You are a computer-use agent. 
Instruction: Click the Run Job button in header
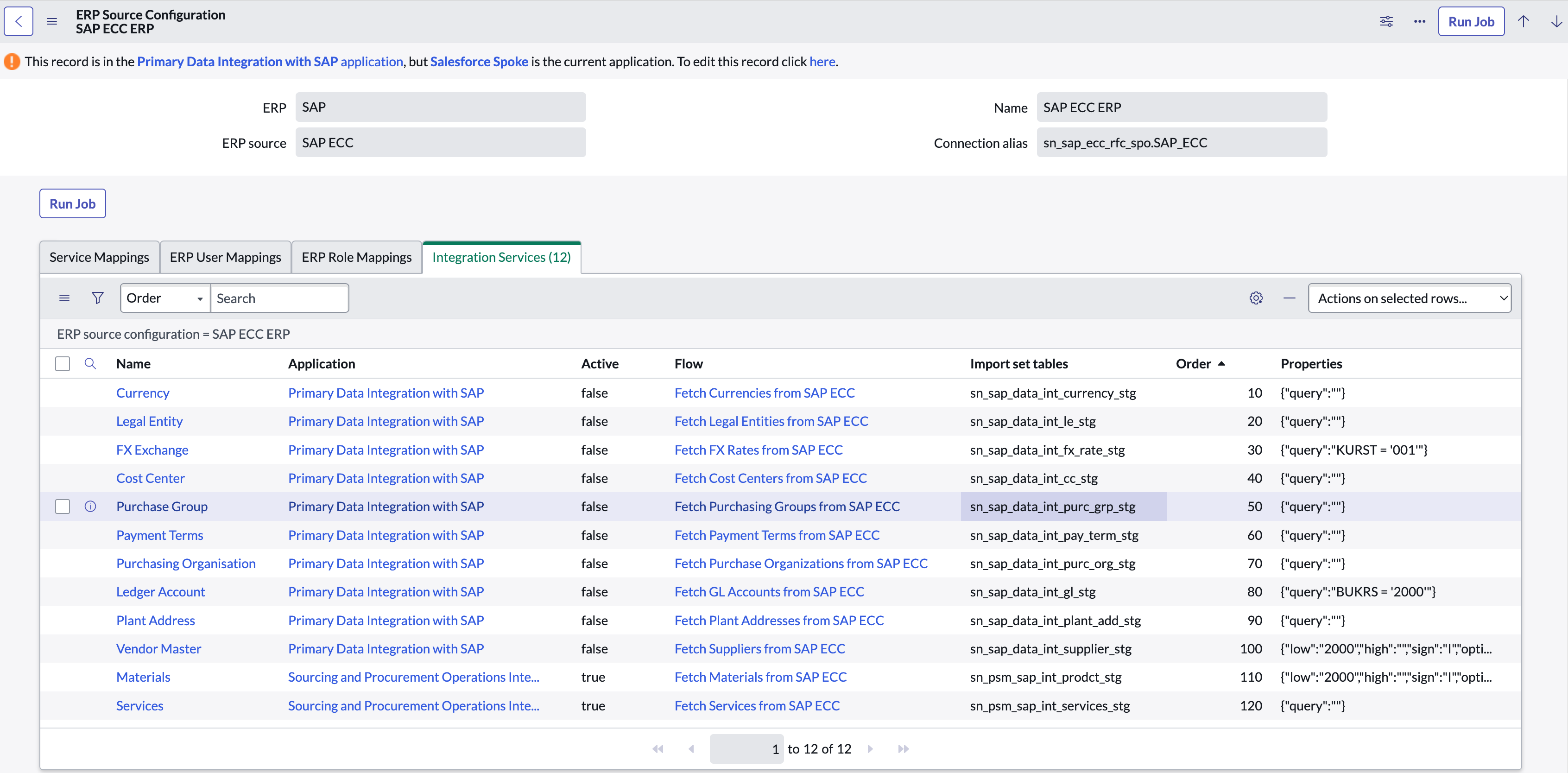1471,21
